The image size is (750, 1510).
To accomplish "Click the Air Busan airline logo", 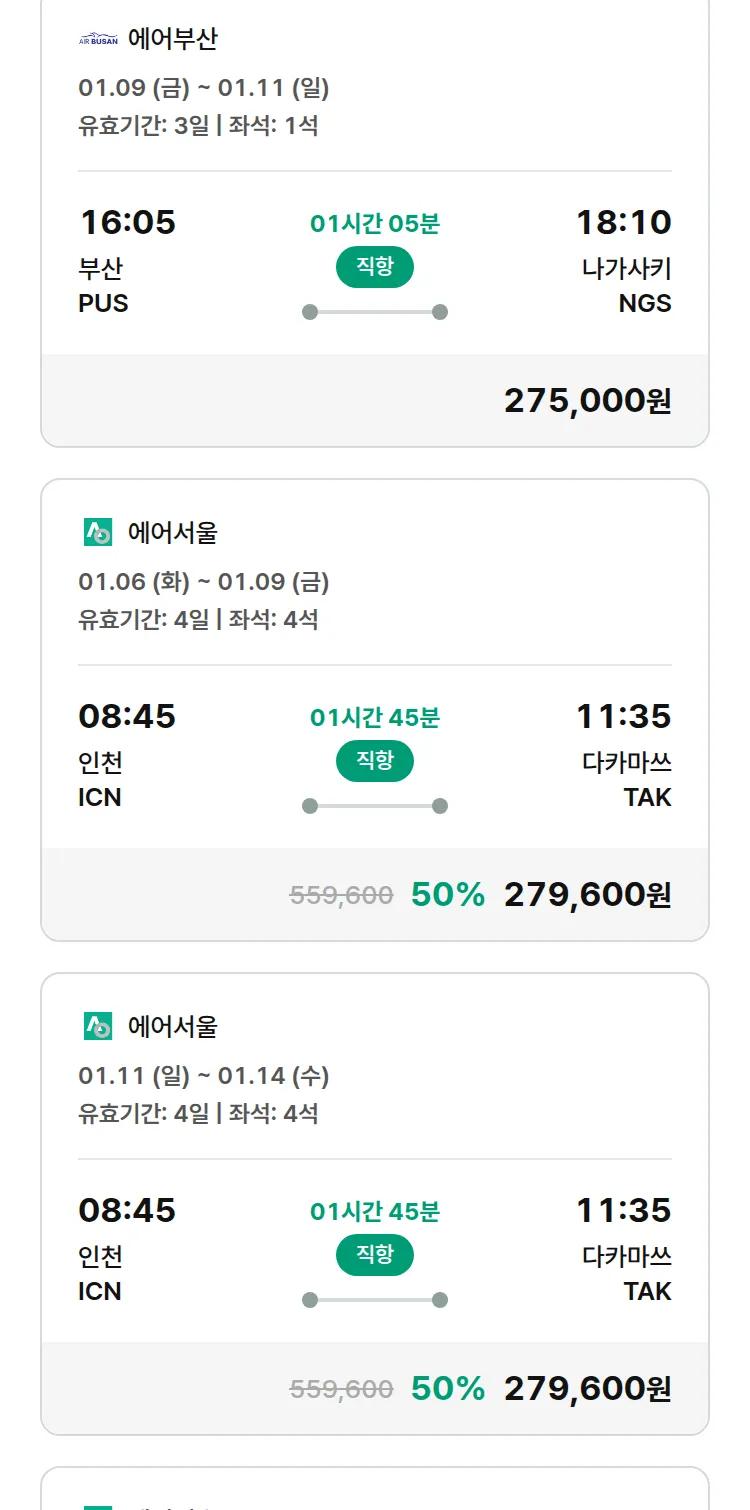I will (x=98, y=40).
